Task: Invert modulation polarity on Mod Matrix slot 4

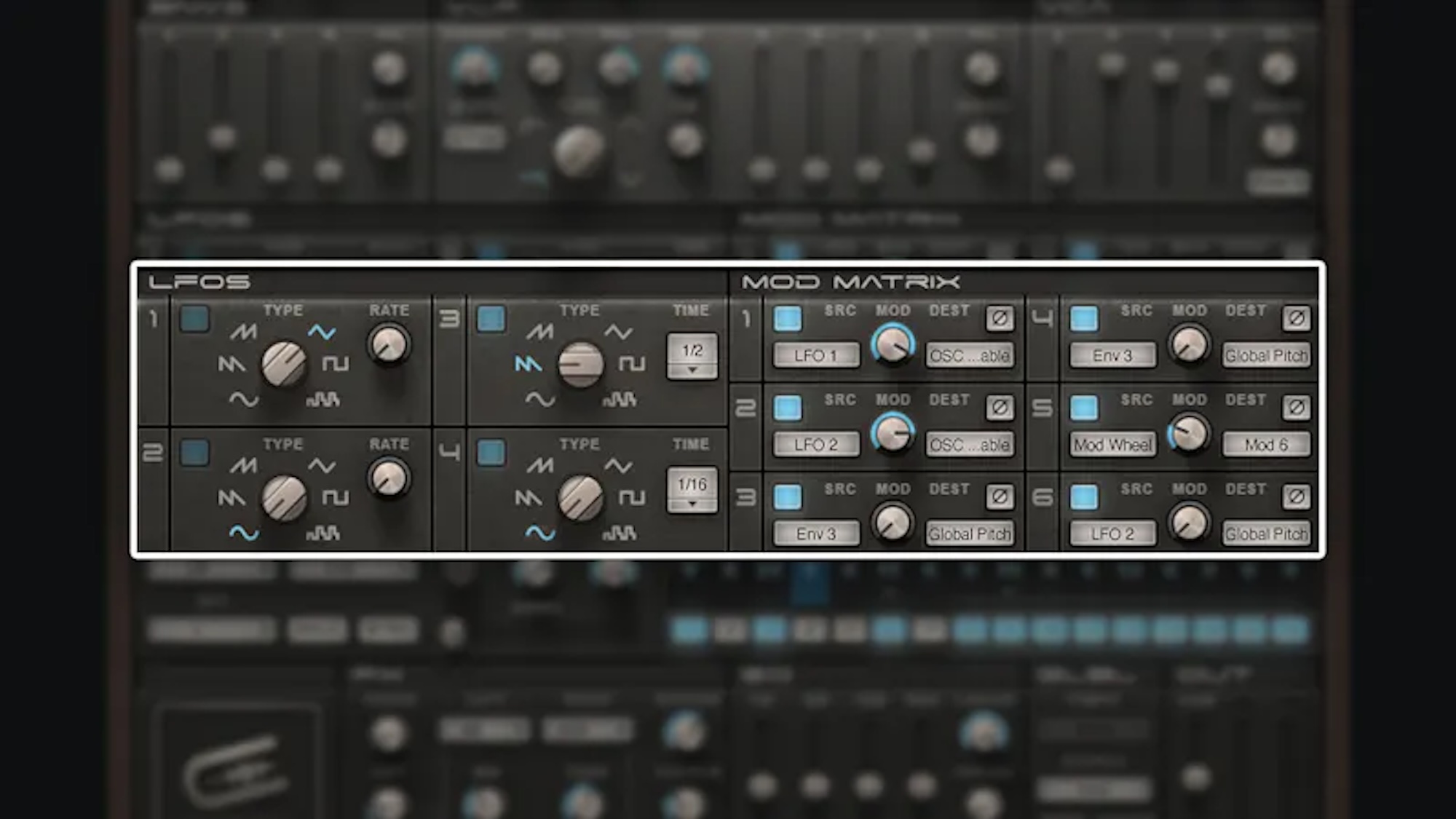Action: click(x=1296, y=318)
